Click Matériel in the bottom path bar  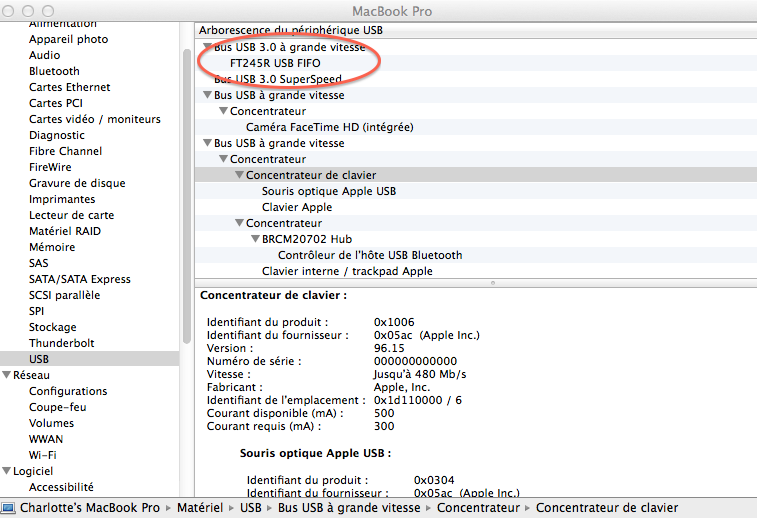coord(200,508)
